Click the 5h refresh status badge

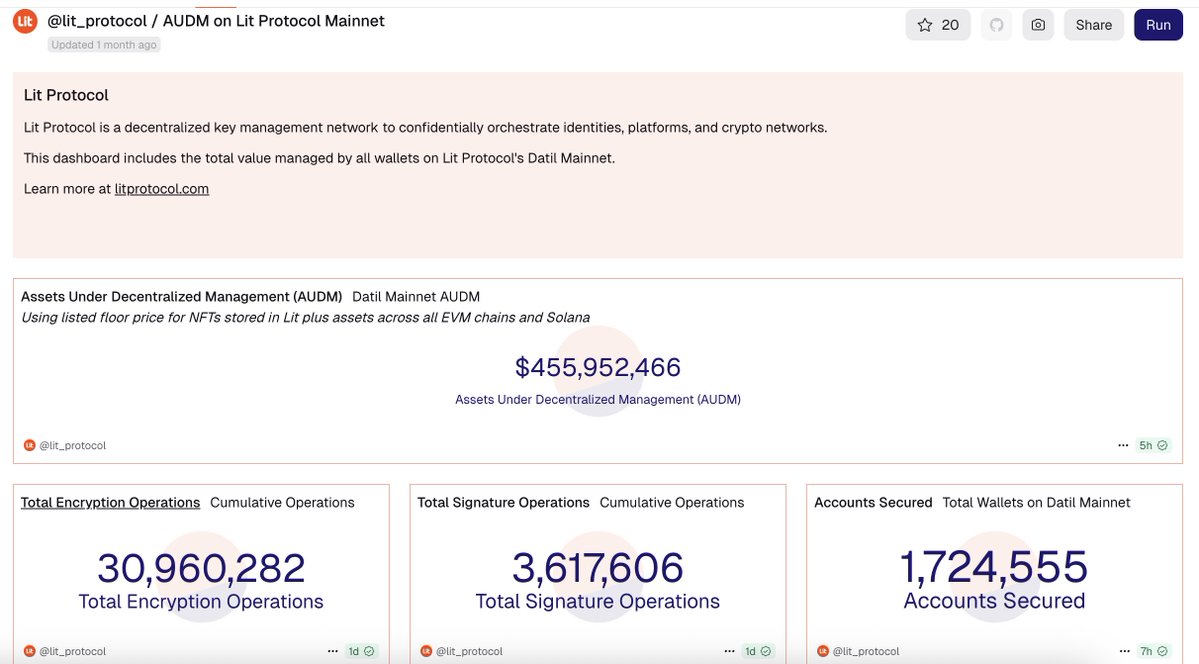pyautogui.click(x=1153, y=445)
